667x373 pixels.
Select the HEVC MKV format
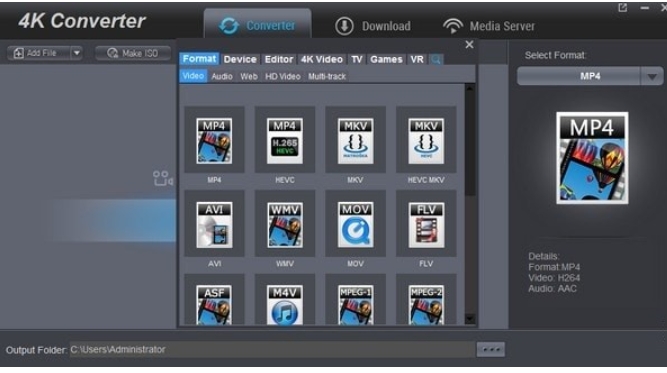click(x=426, y=140)
